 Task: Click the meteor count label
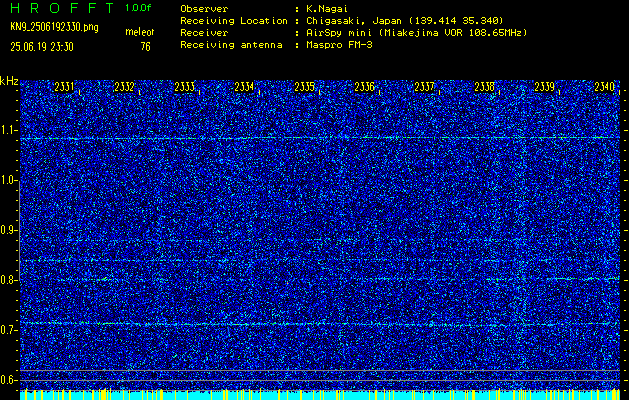point(140,32)
